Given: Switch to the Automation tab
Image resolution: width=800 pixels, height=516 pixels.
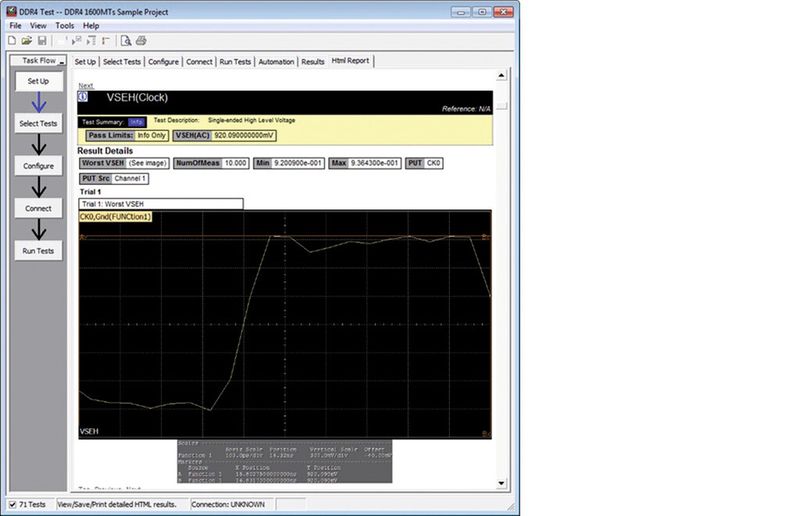Looking at the screenshot, I should pos(276,62).
